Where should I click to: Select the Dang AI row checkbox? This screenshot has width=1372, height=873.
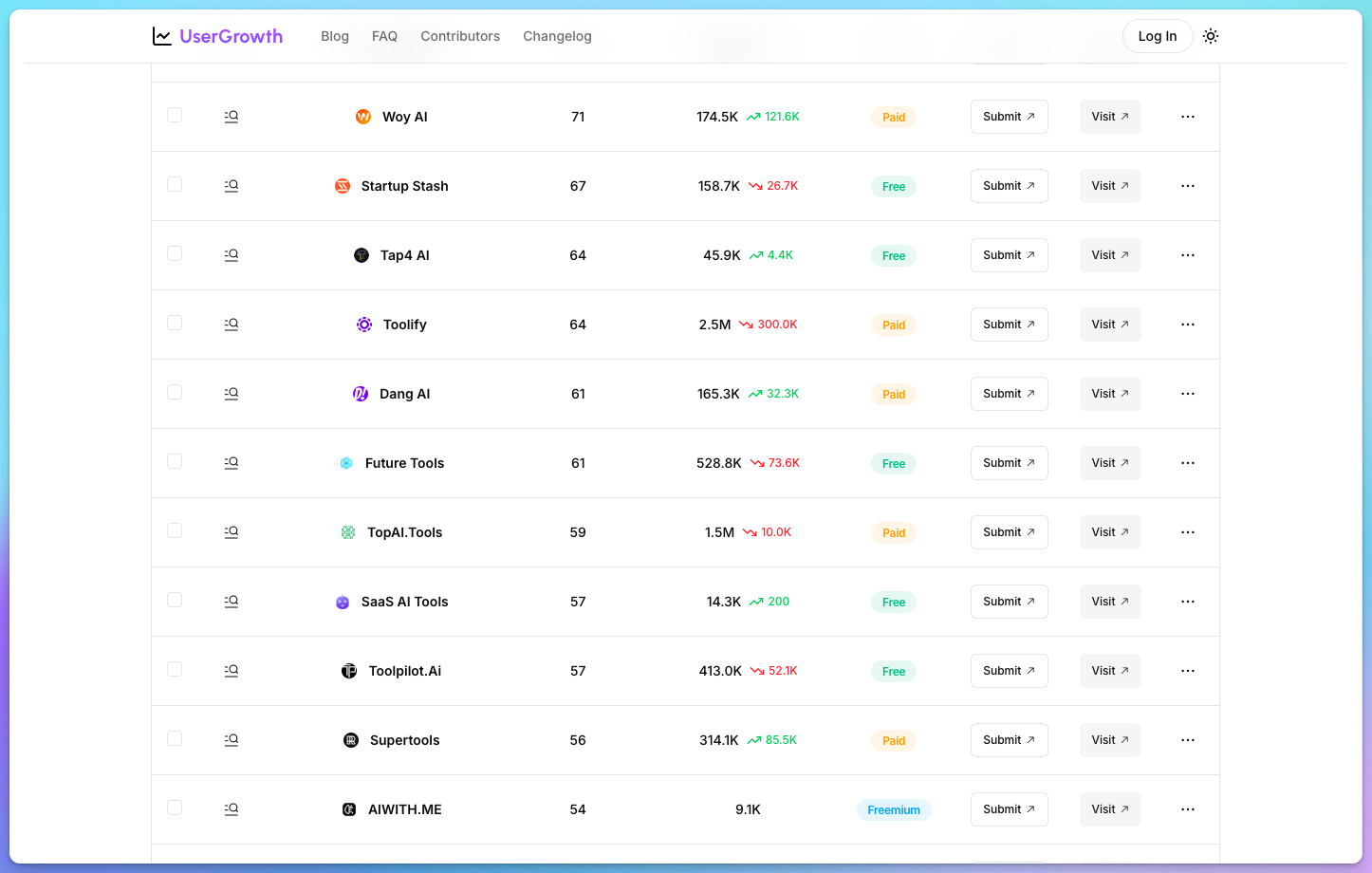[x=175, y=392]
